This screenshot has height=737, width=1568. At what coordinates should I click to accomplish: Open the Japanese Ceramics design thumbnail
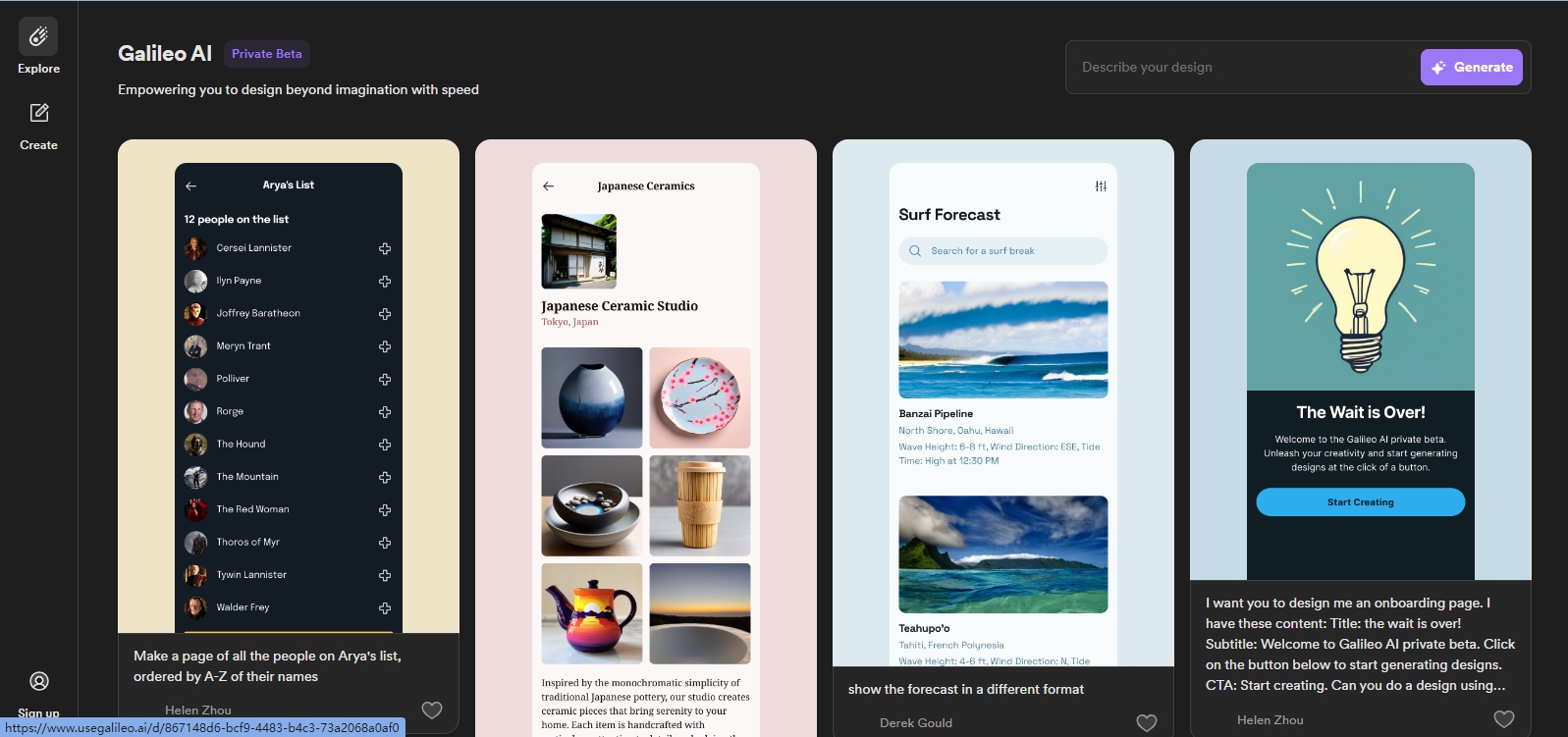tap(646, 438)
